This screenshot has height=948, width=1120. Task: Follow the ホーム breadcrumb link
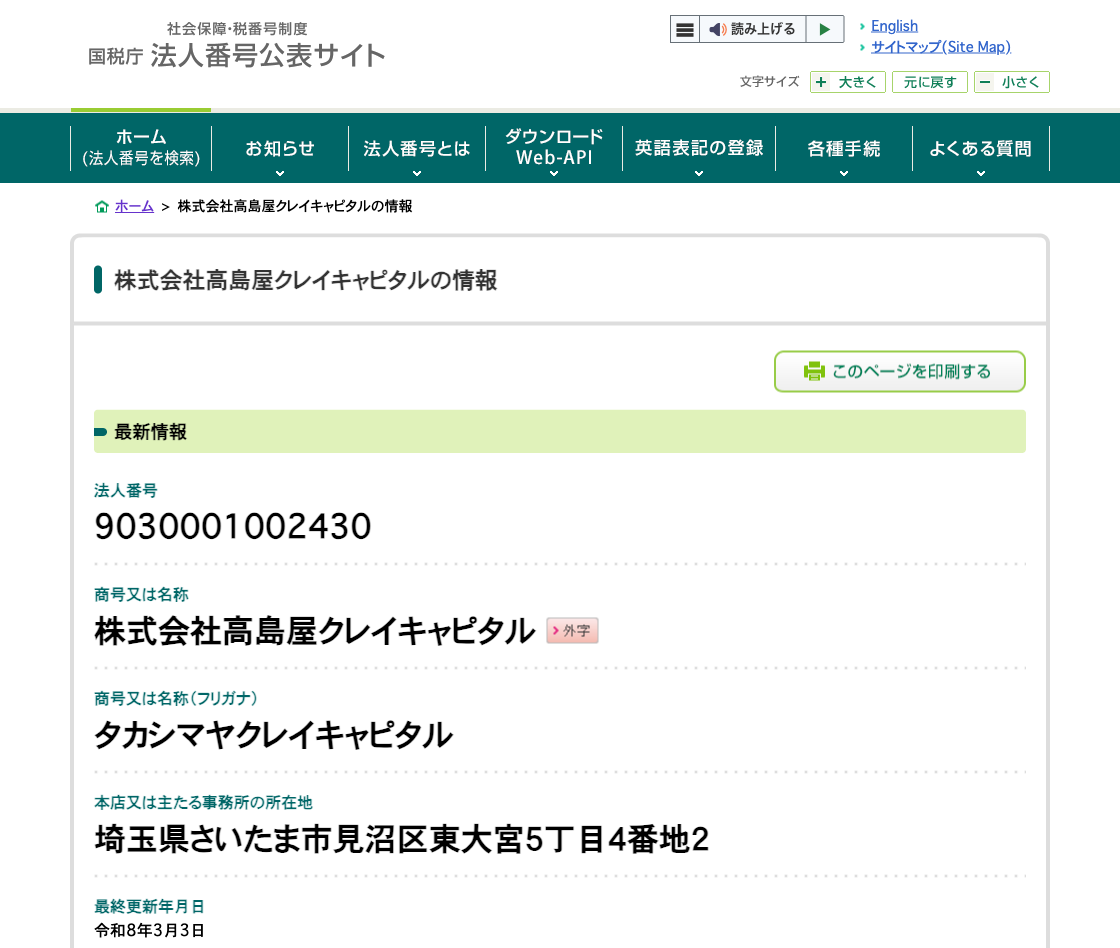point(134,206)
